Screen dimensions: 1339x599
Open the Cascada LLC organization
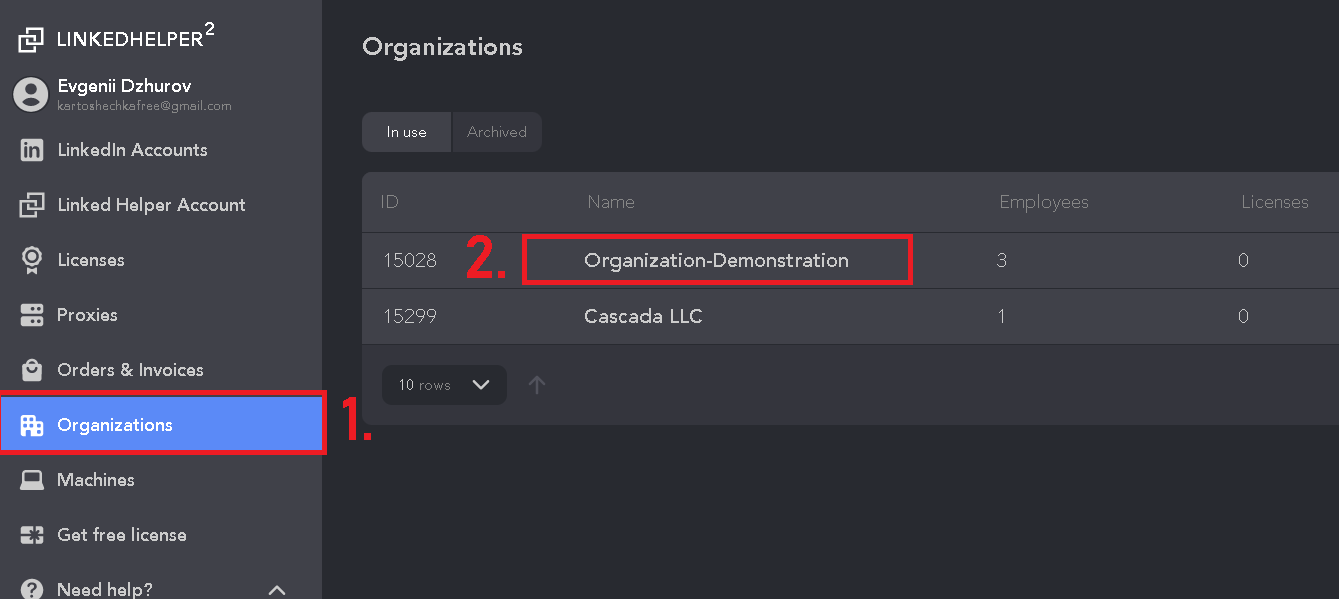(643, 317)
